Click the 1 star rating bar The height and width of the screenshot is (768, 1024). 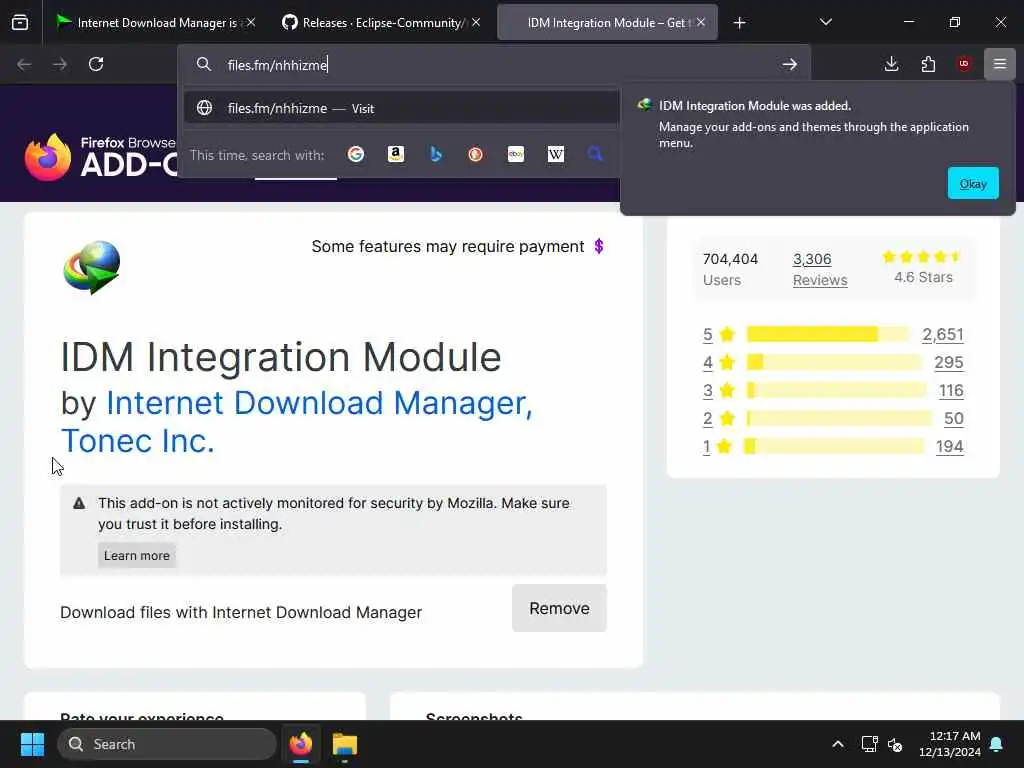(835, 447)
